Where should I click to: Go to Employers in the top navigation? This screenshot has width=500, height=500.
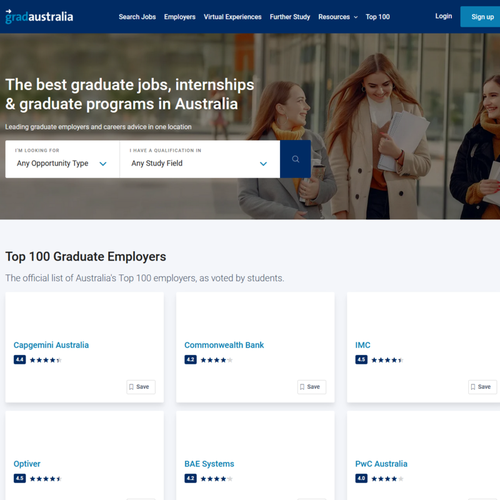tap(179, 17)
